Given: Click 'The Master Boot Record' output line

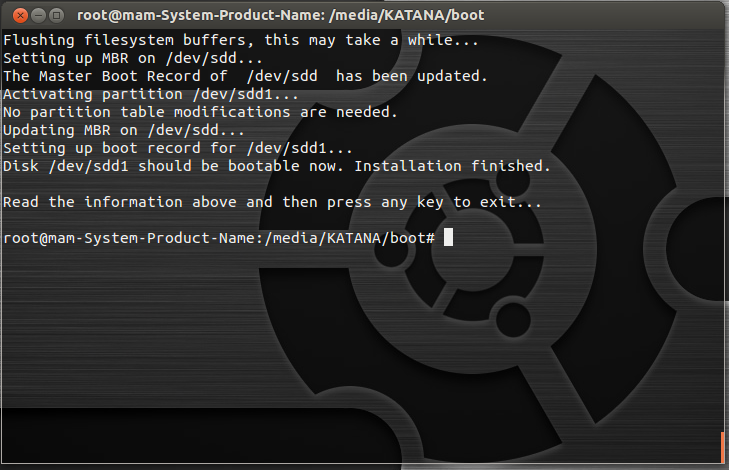Looking at the screenshot, I should click(x=245, y=76).
